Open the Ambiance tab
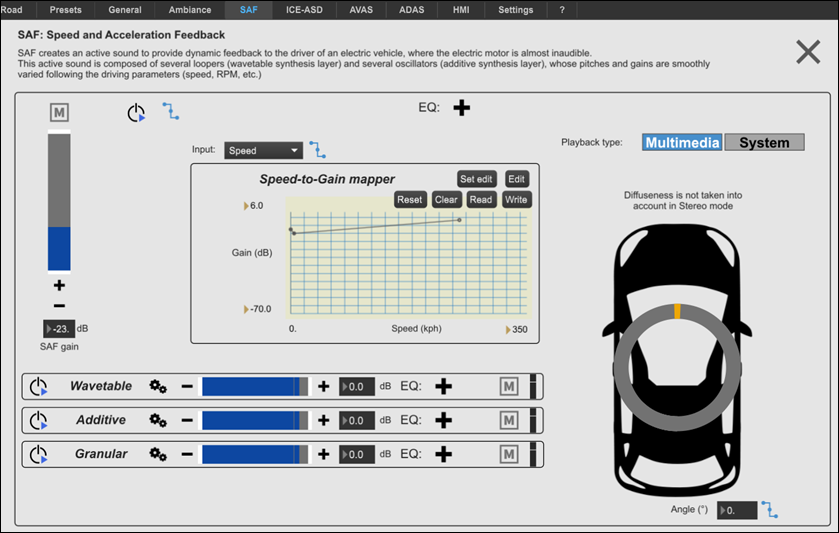 point(189,10)
